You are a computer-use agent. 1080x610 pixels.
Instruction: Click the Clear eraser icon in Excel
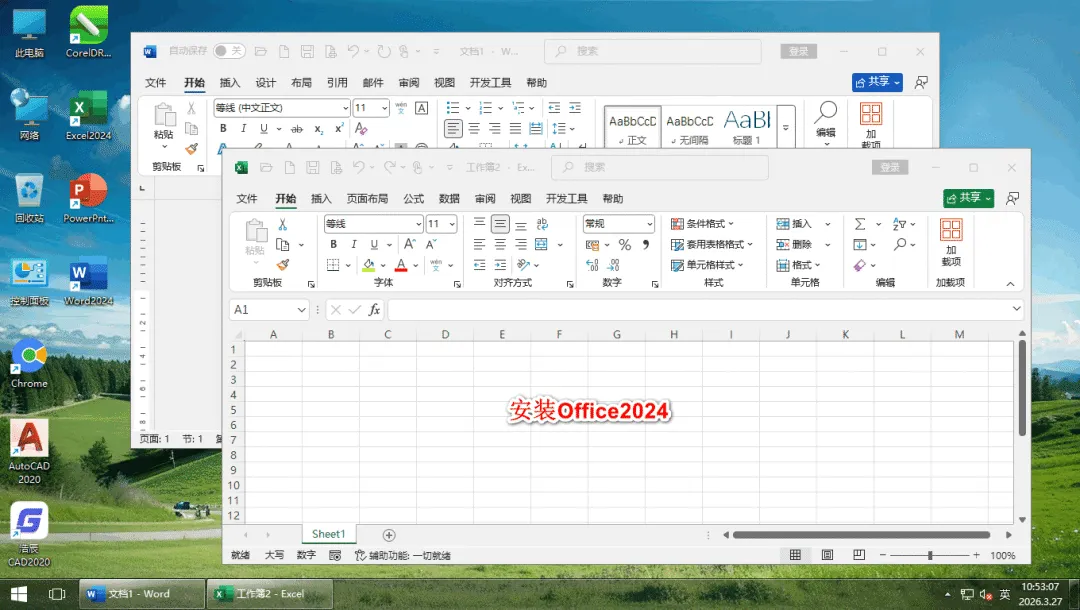(860, 265)
